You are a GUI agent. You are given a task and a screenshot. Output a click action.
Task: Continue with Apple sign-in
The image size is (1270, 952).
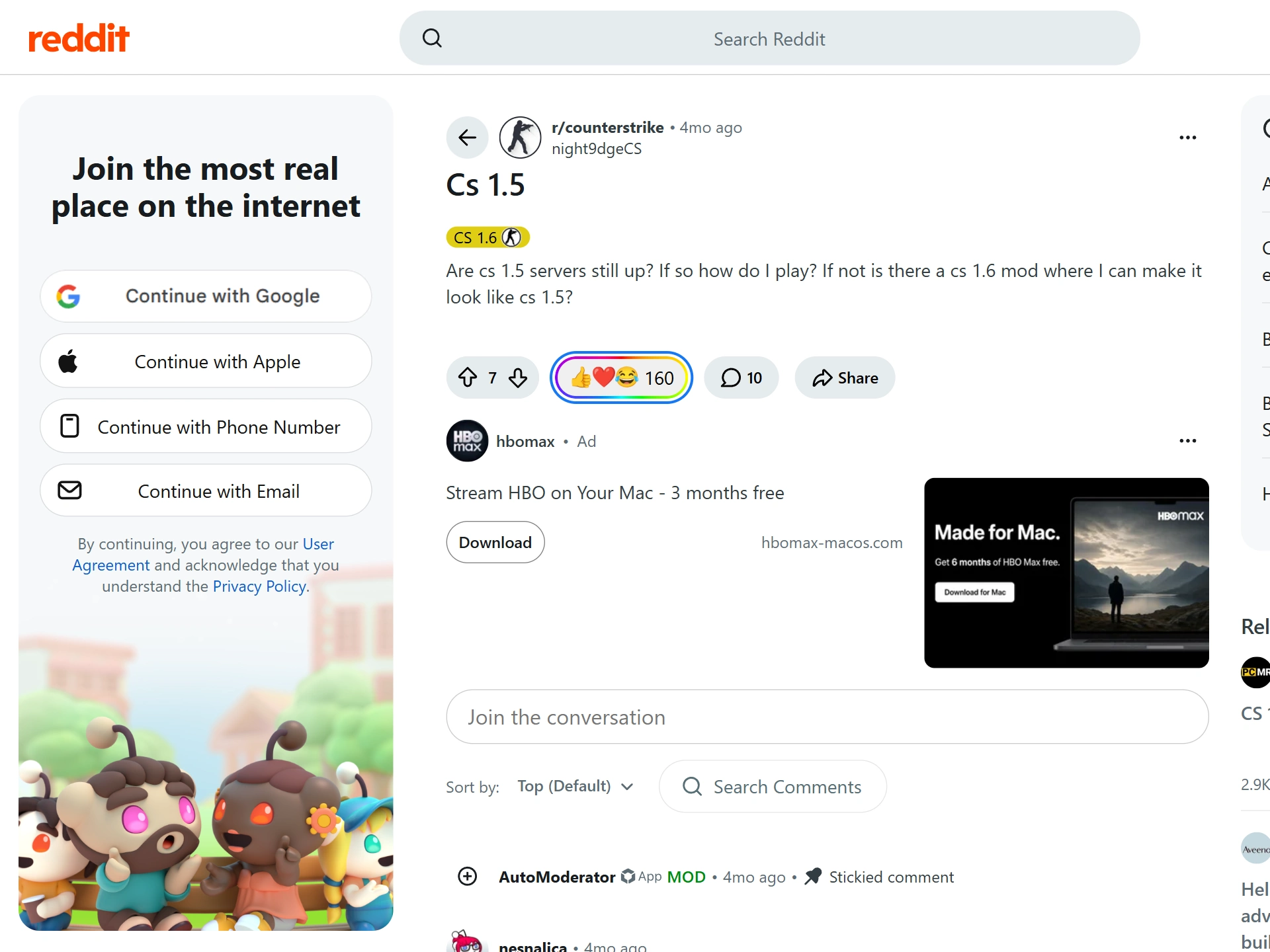[x=206, y=361]
